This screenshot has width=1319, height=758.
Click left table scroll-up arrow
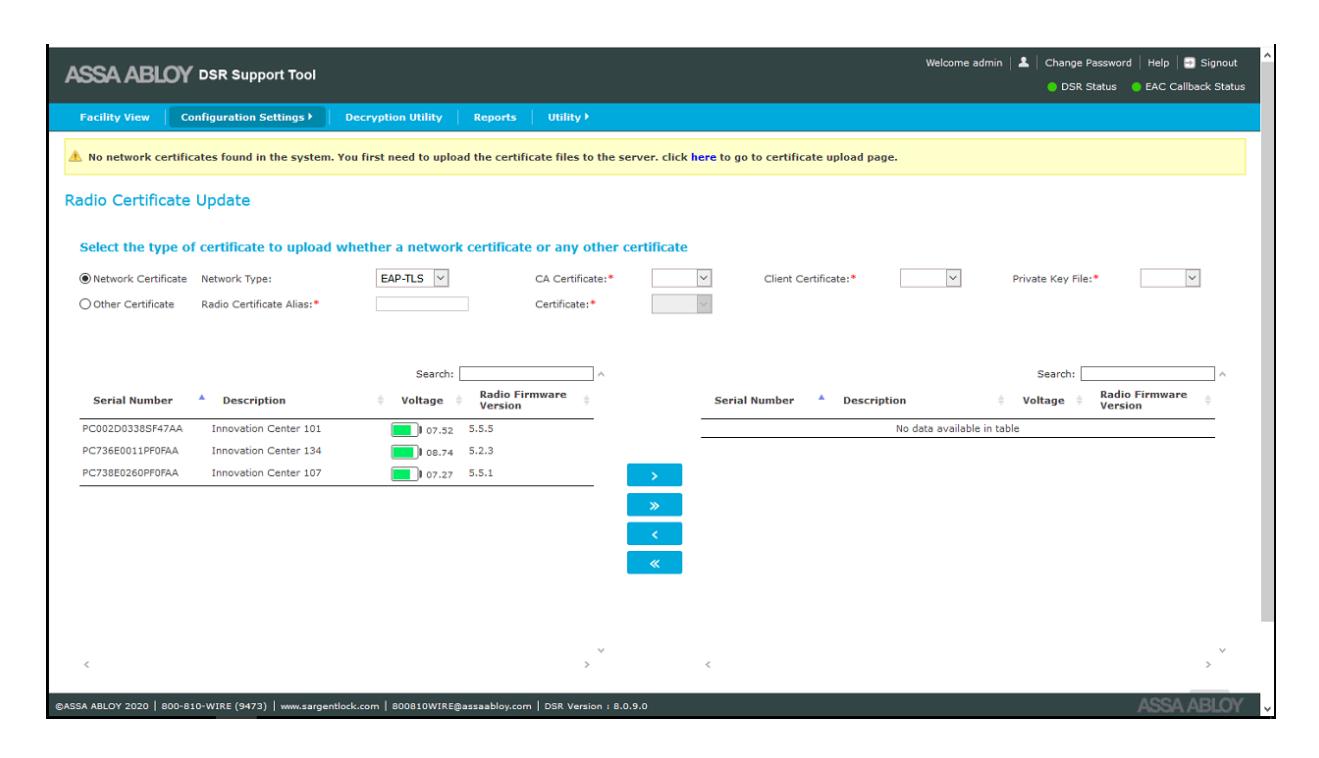601,375
